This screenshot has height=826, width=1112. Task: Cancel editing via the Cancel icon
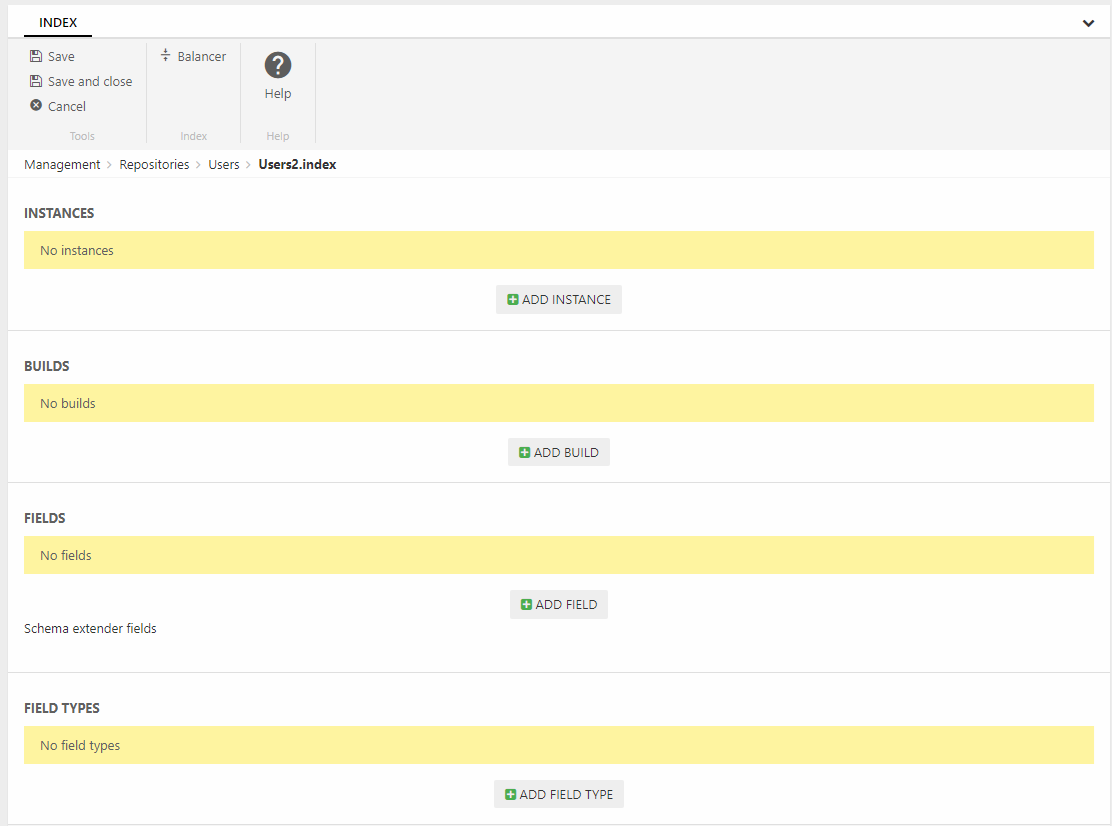pyautogui.click(x=36, y=106)
